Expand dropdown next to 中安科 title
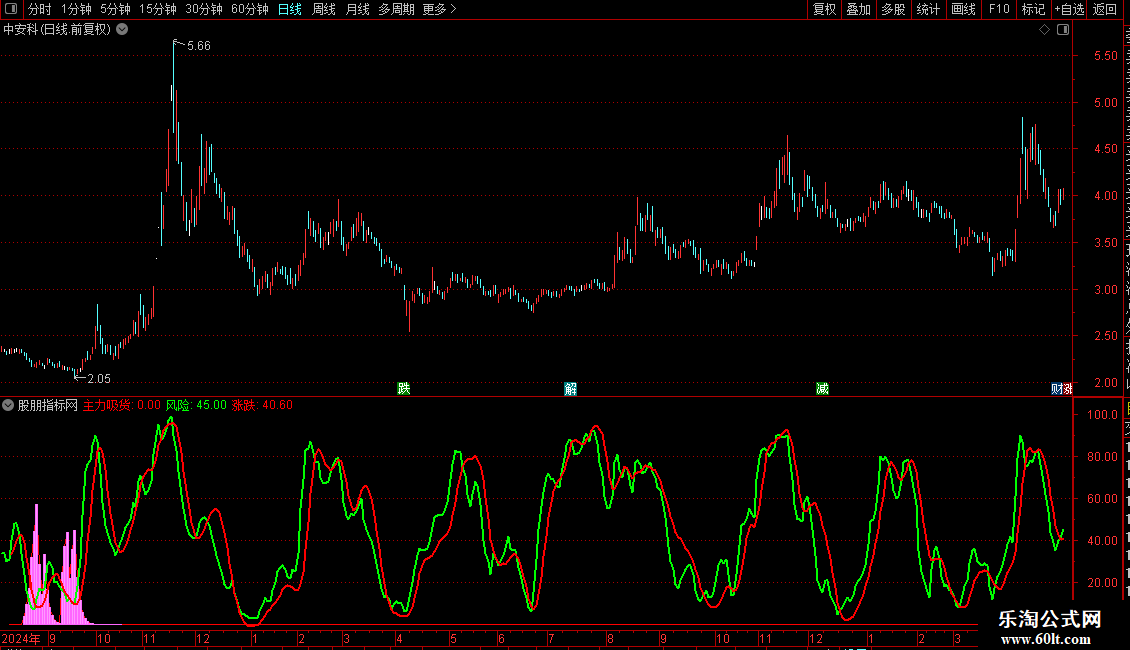1130x650 pixels. (123, 30)
